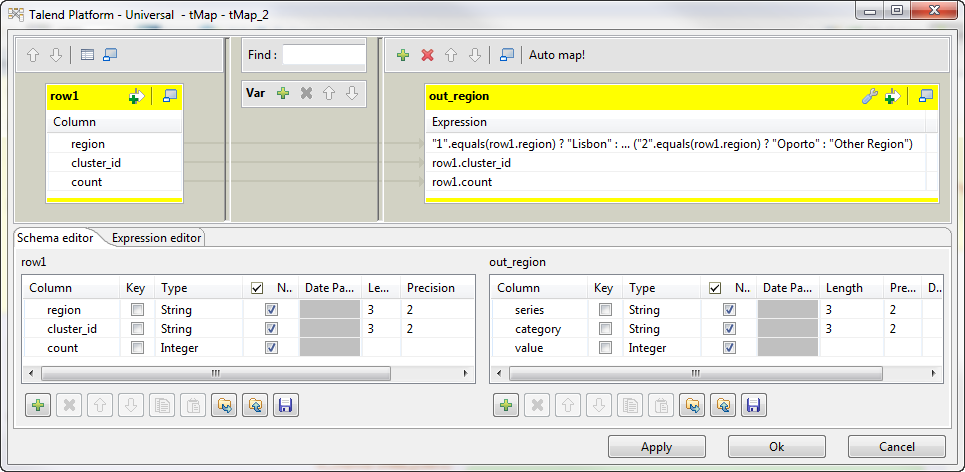Viewport: 965px width, 472px height.
Task: Click green plus to add output table
Action: pos(403,55)
